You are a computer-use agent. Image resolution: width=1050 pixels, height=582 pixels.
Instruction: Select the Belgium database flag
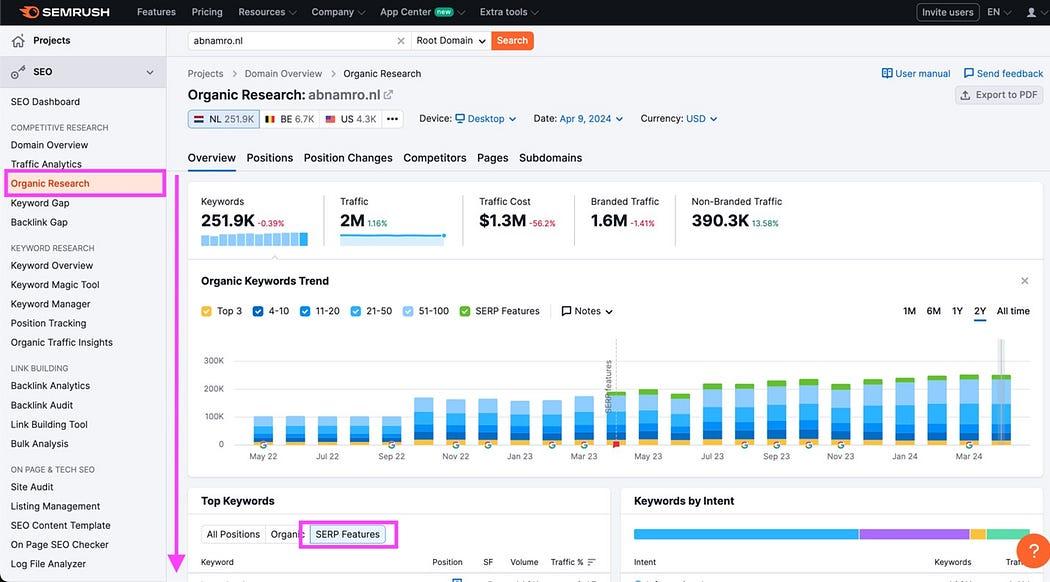270,119
